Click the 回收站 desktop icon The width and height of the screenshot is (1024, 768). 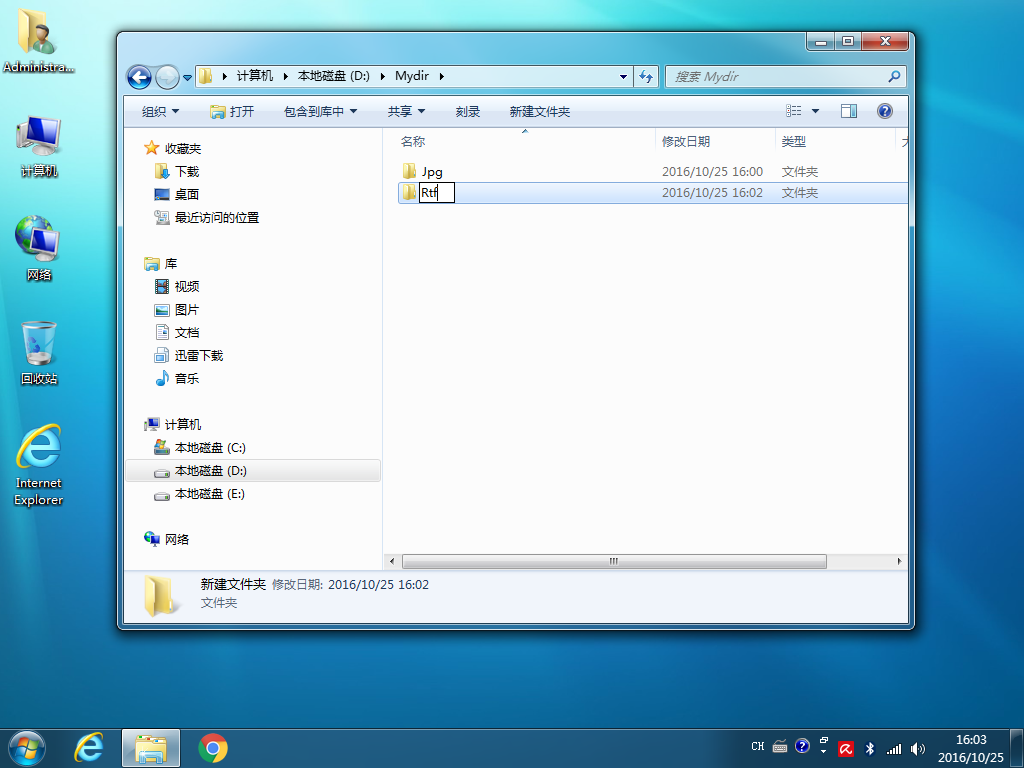point(39,353)
